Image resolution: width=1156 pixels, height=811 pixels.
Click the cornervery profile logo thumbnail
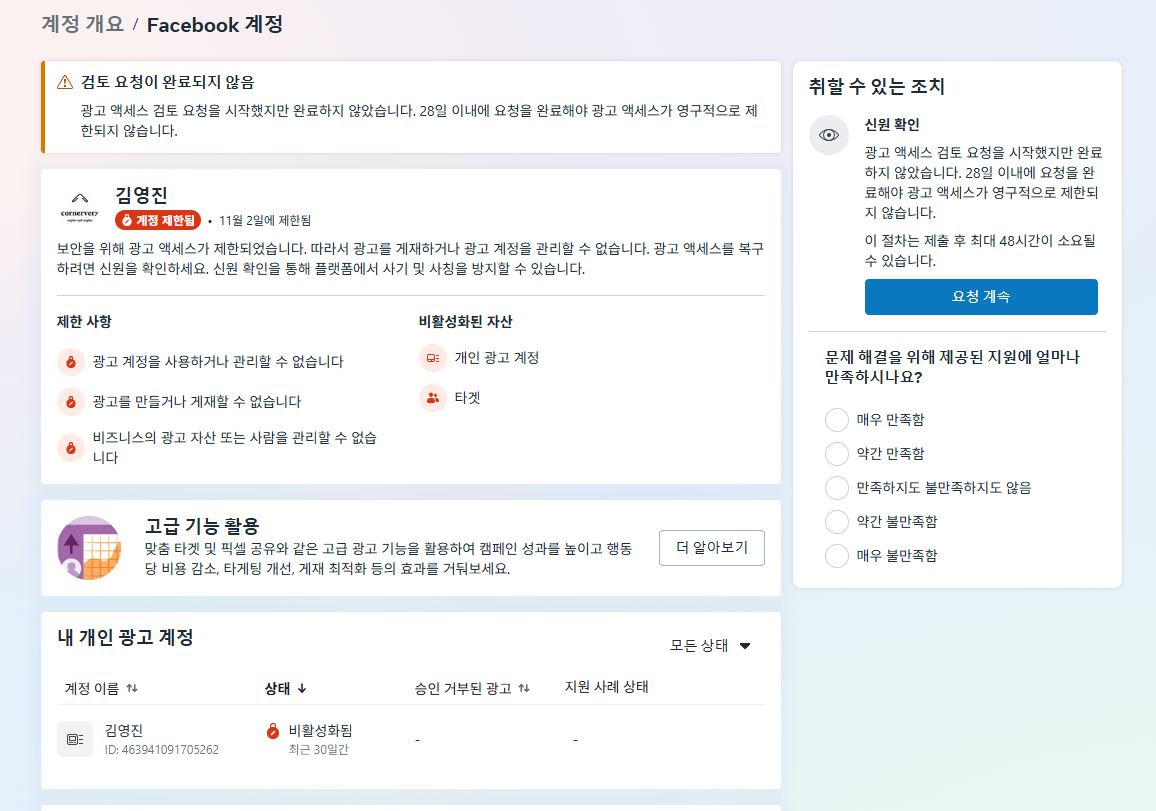click(80, 208)
